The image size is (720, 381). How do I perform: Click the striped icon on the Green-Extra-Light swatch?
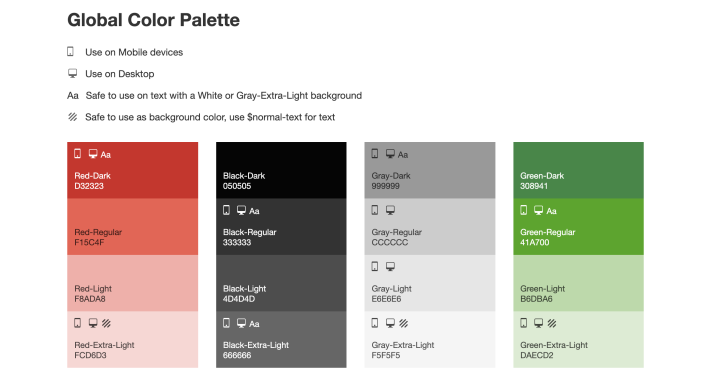pyautogui.click(x=552, y=323)
